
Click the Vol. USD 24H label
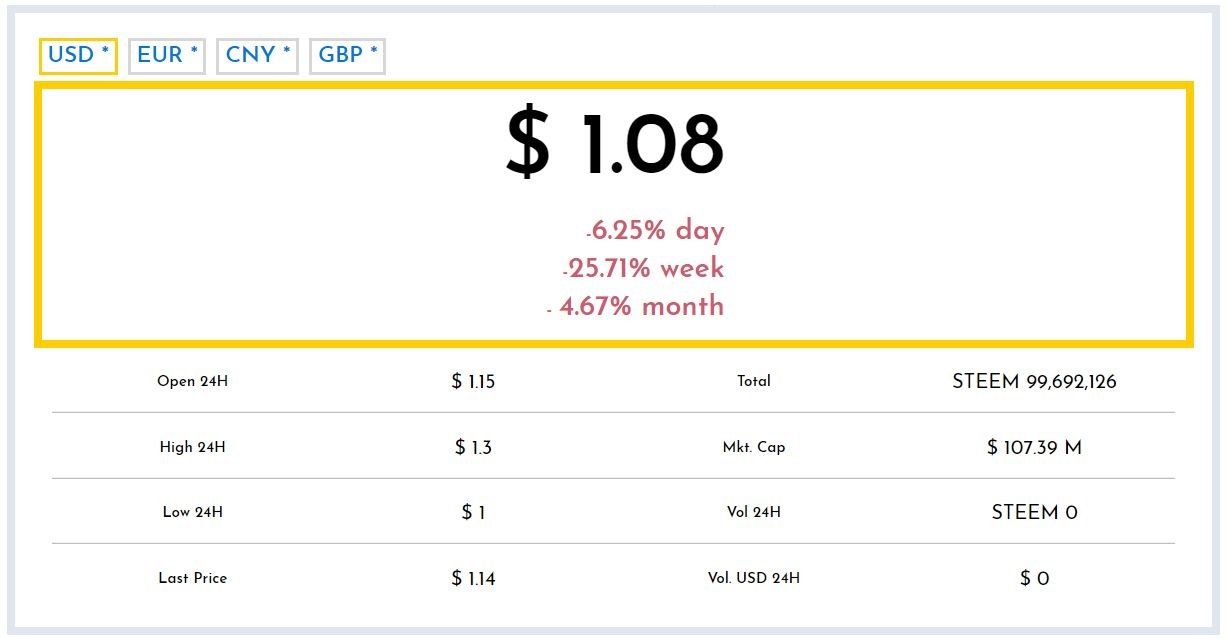pyautogui.click(x=754, y=578)
